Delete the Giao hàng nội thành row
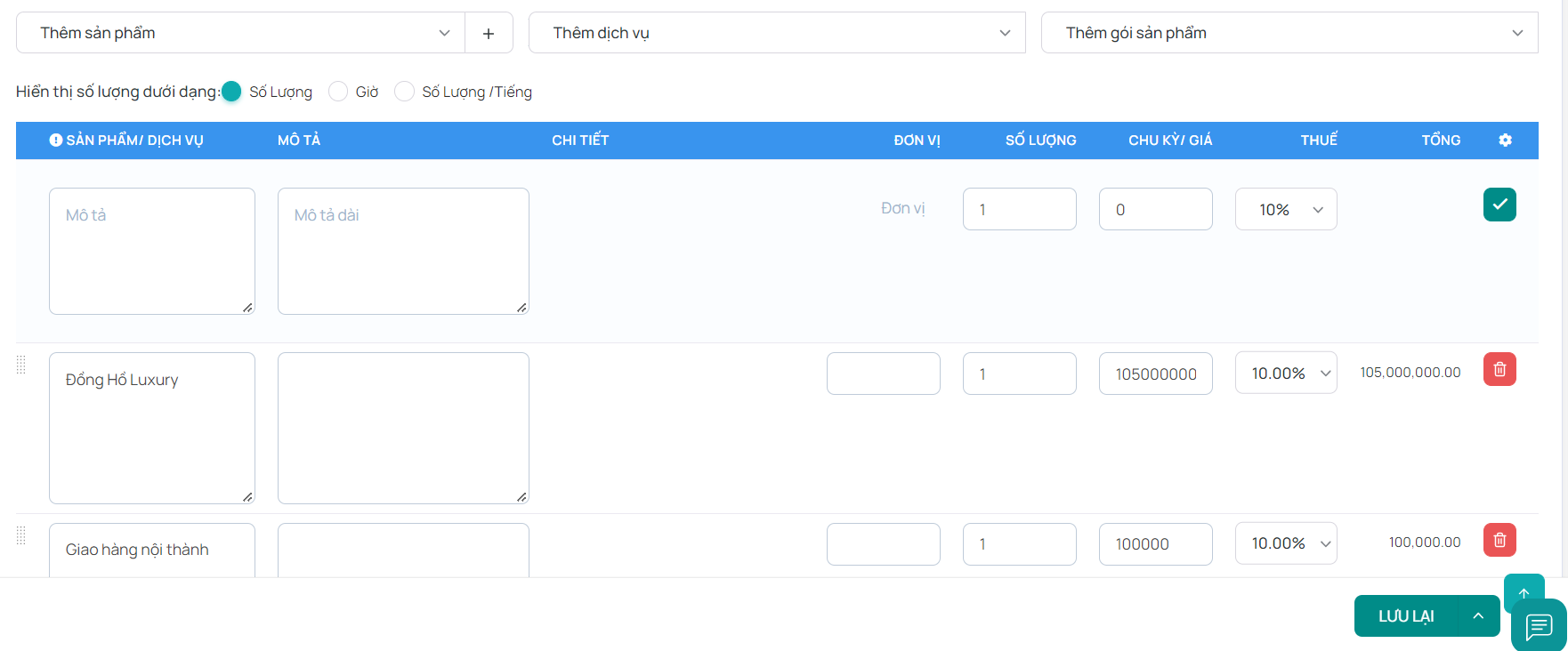Image resolution: width=1568 pixels, height=651 pixels. 1499,540
